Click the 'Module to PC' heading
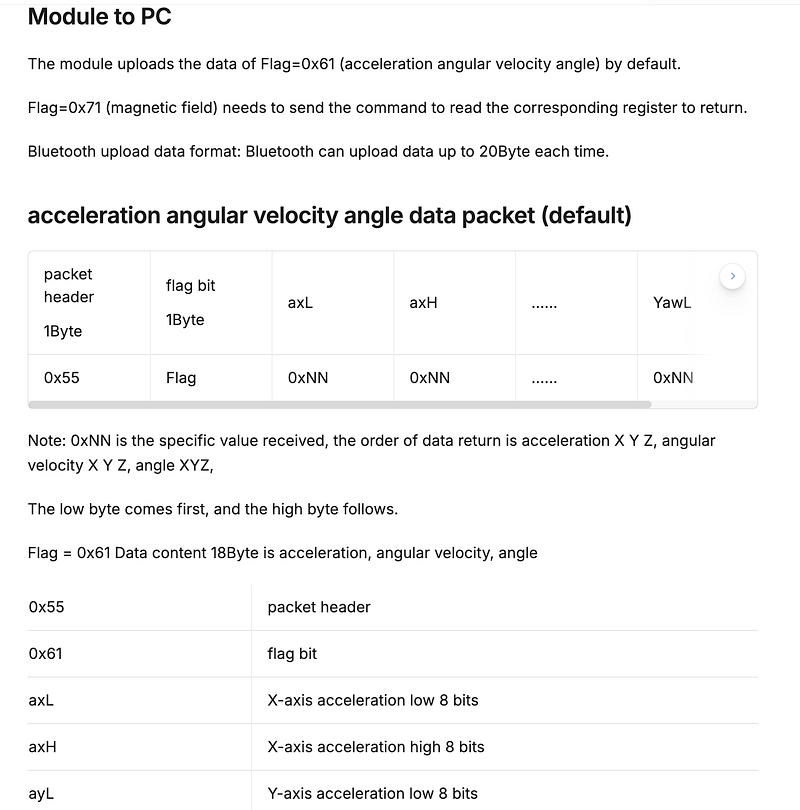800x810 pixels. coord(100,17)
